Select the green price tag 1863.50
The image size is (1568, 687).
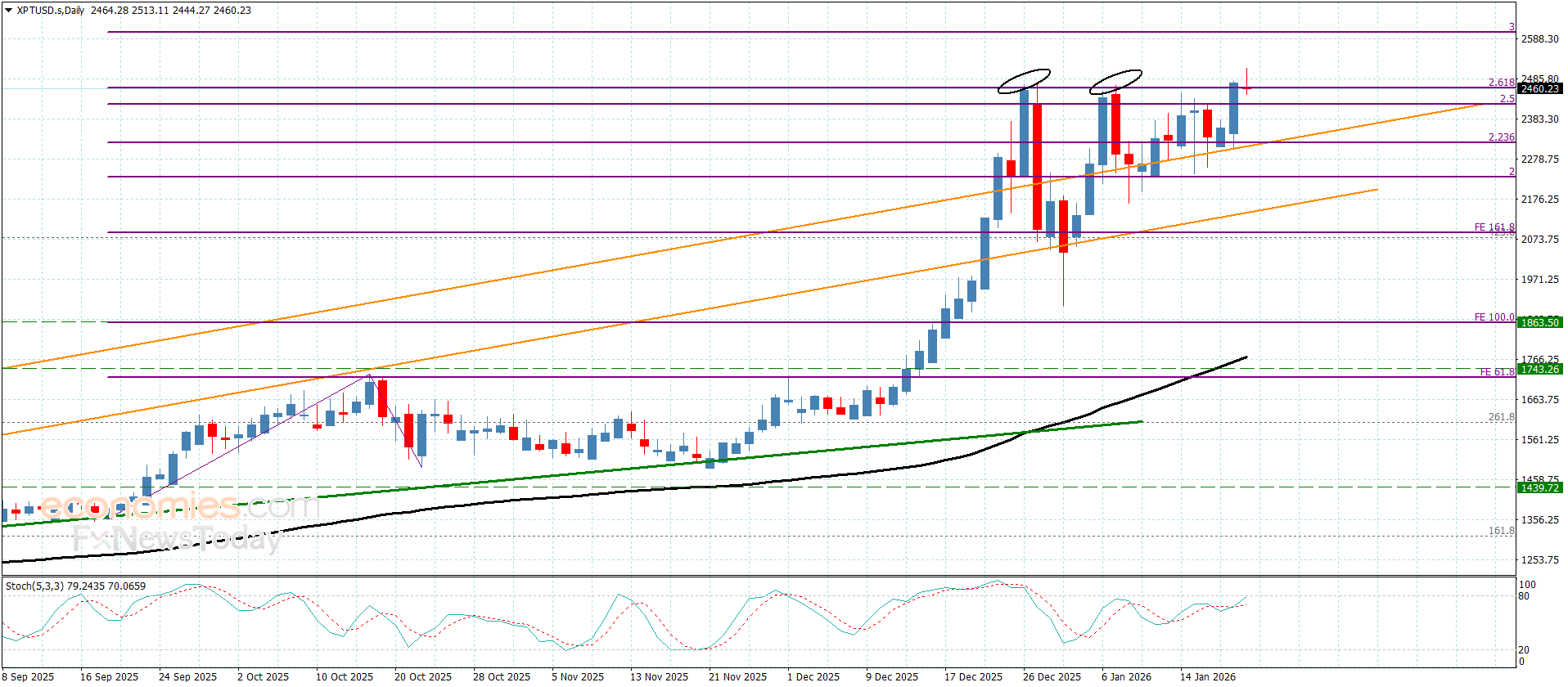(x=1539, y=322)
